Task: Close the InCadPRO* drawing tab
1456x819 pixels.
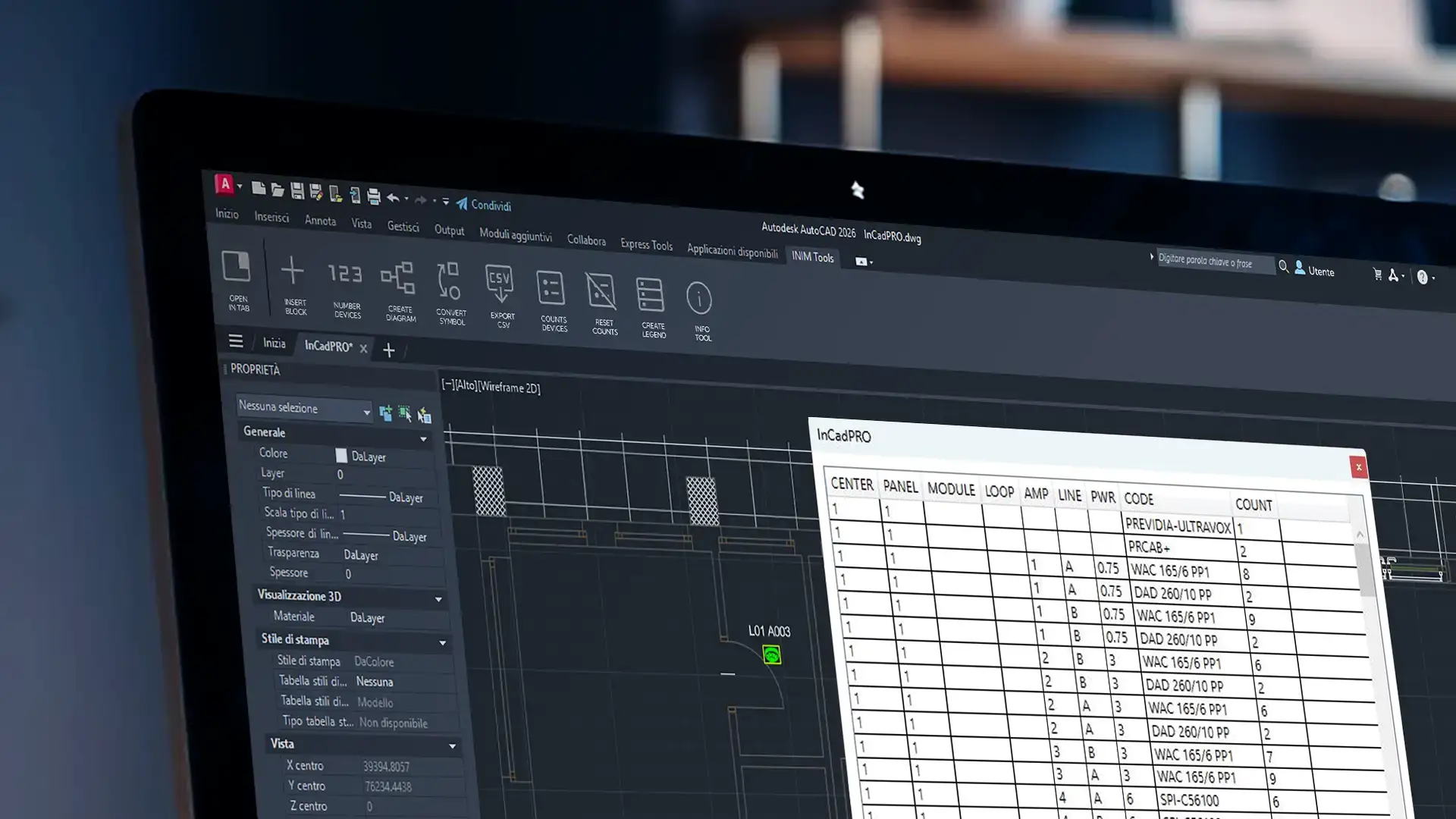Action: 363,349
